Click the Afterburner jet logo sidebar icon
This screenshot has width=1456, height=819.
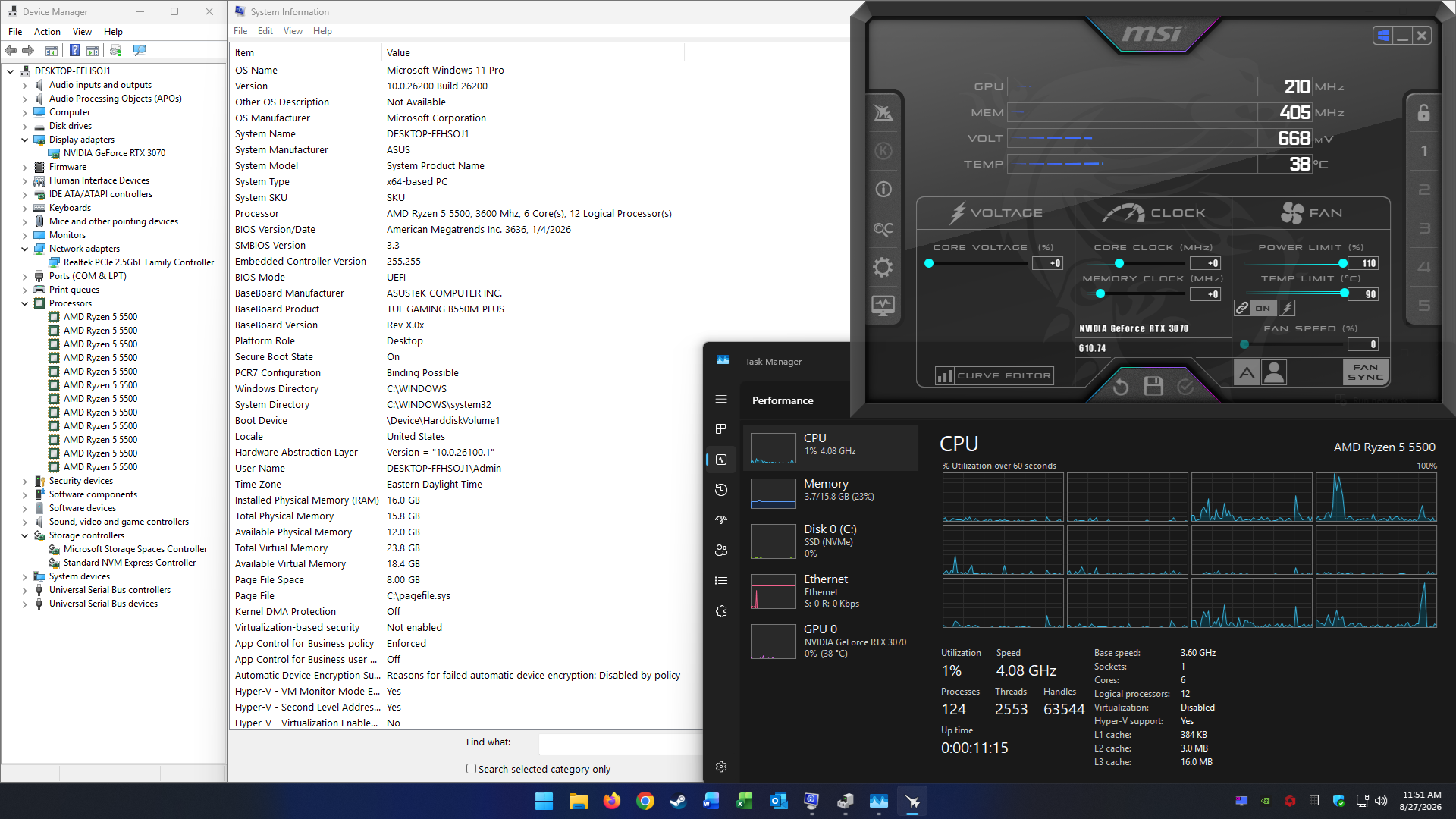(x=883, y=112)
